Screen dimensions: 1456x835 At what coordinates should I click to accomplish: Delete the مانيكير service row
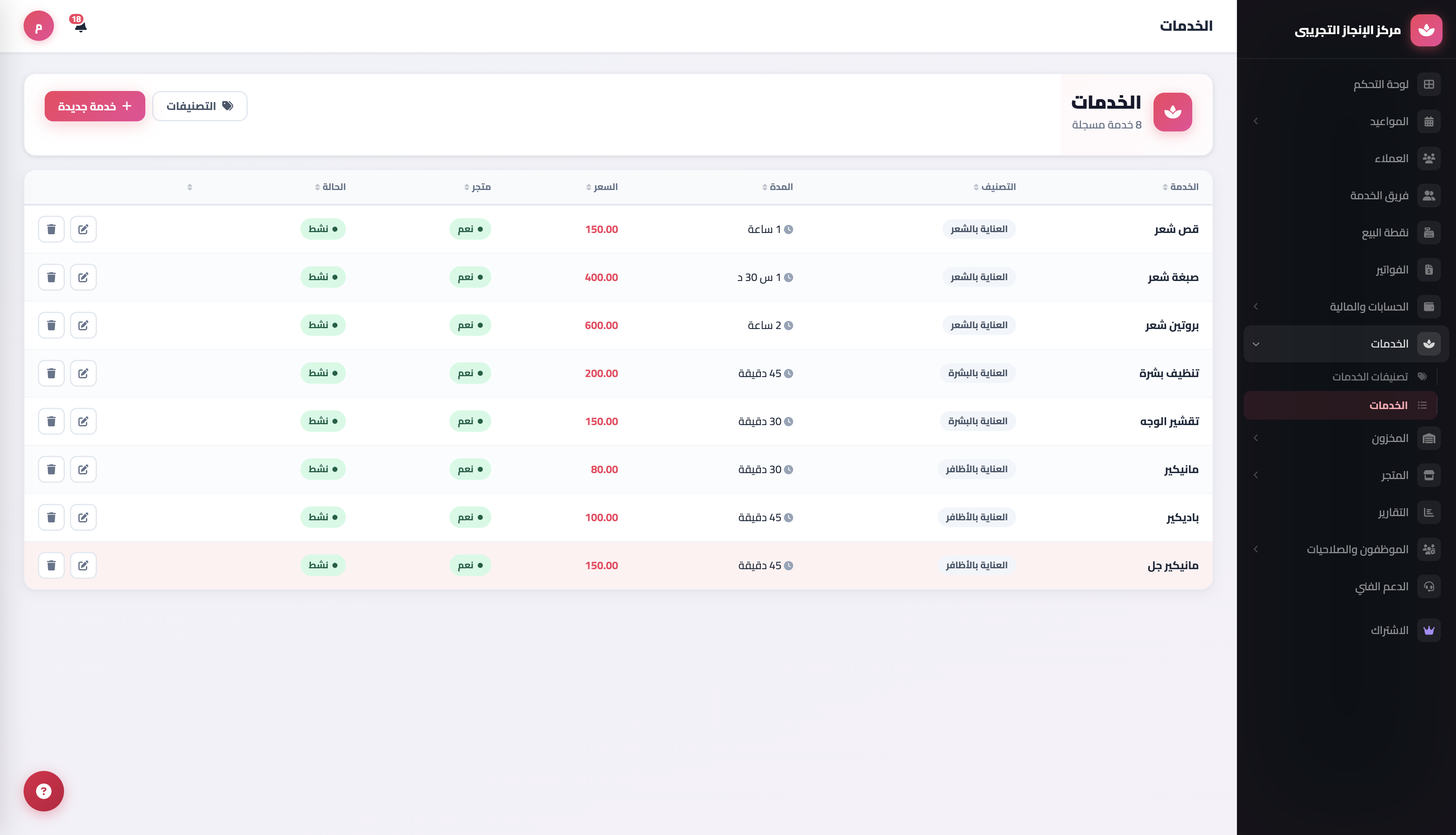pyautogui.click(x=51, y=469)
